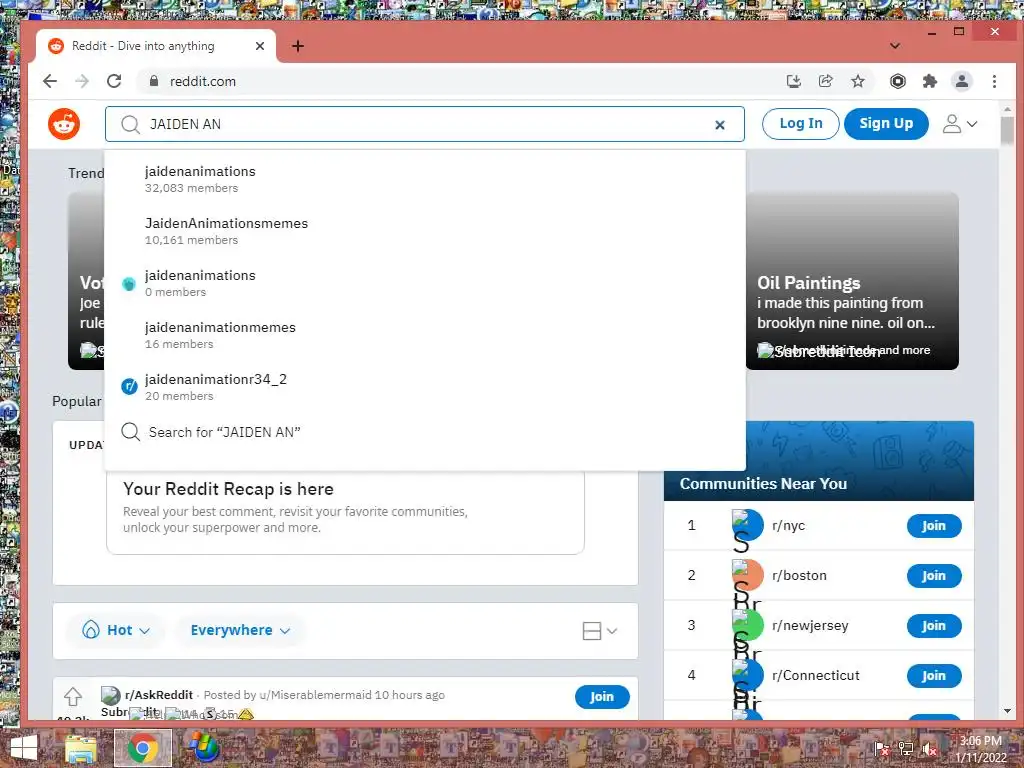
Task: Open the Everywhere location dropdown
Action: [240, 630]
